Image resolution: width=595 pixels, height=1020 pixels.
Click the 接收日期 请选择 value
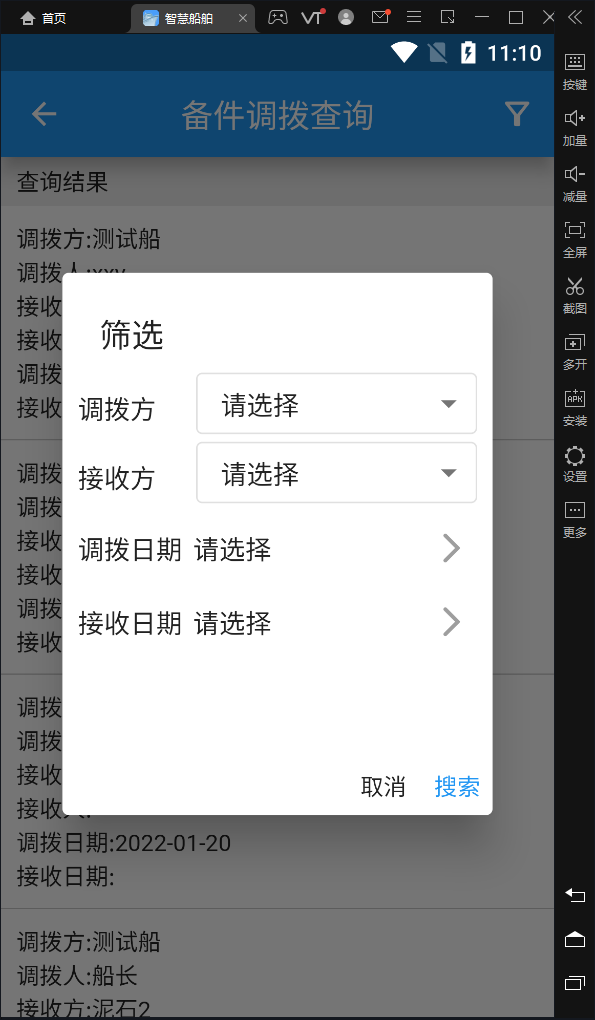coord(233,624)
